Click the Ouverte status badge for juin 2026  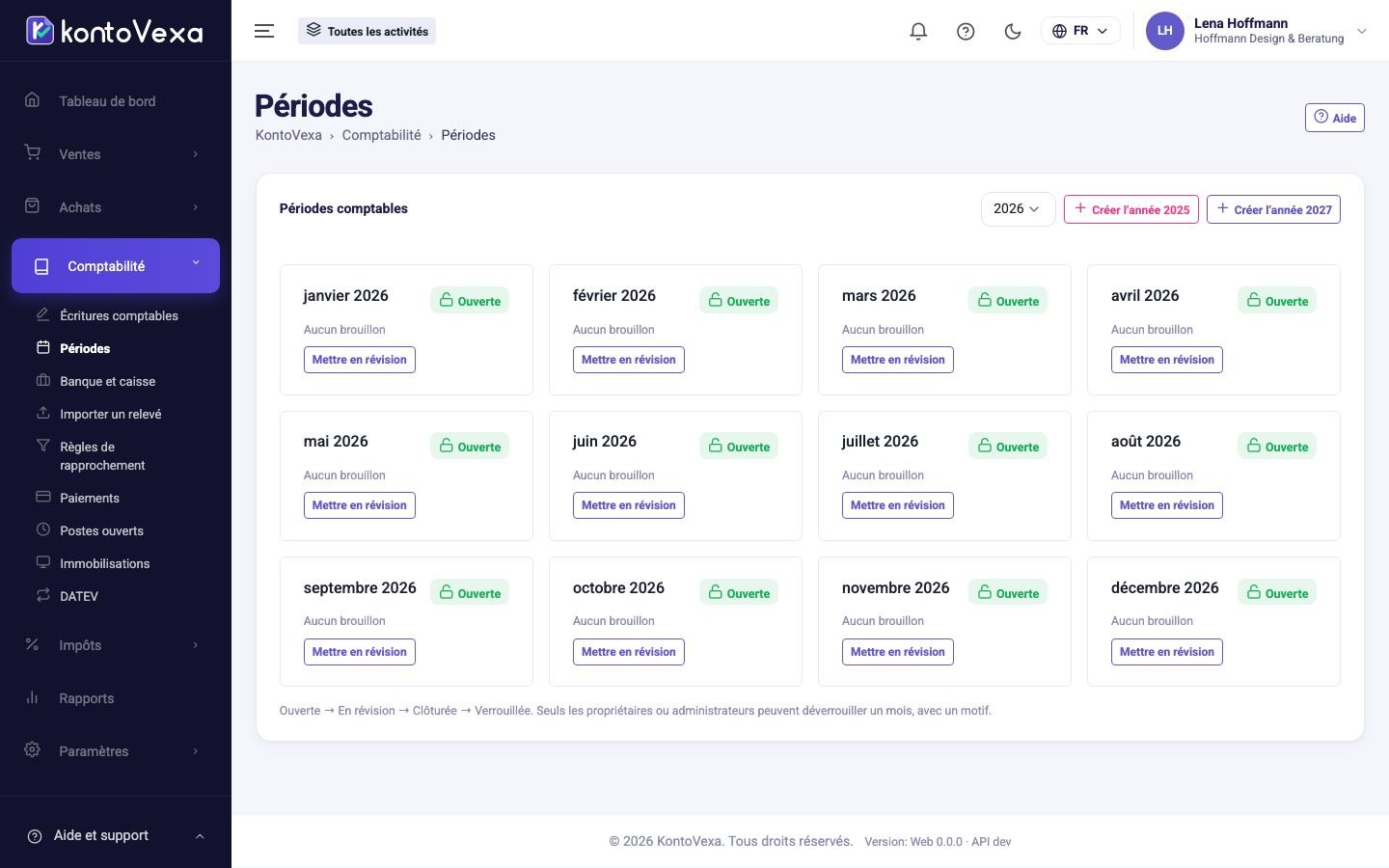(x=739, y=447)
